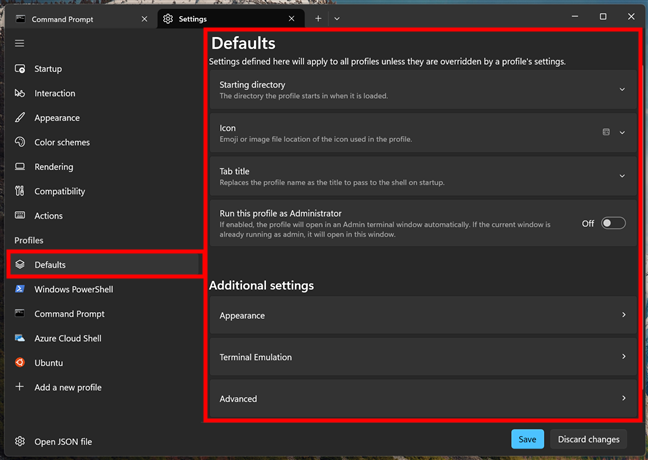
Task: Click the Color schemes palette icon
Action: [x=20, y=142]
